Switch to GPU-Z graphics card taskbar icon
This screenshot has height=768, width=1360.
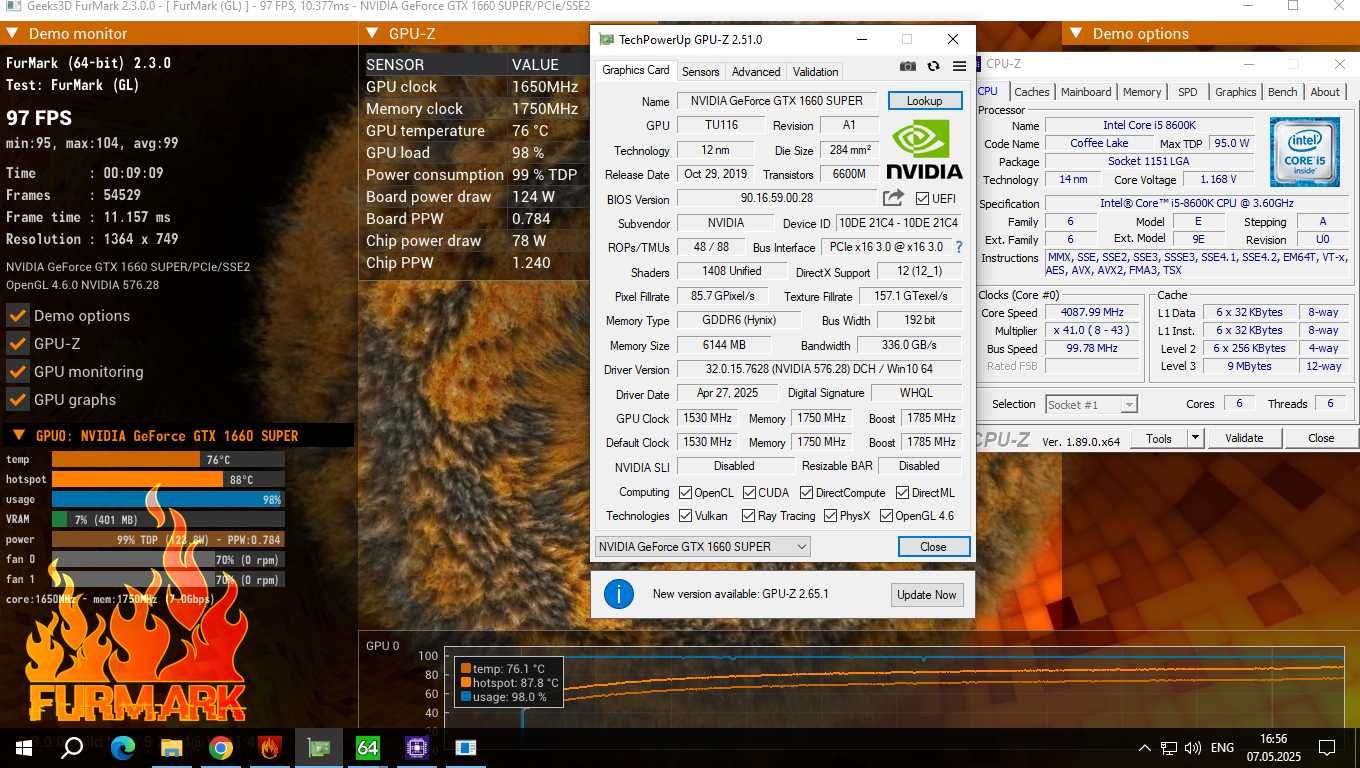pyautogui.click(x=319, y=748)
